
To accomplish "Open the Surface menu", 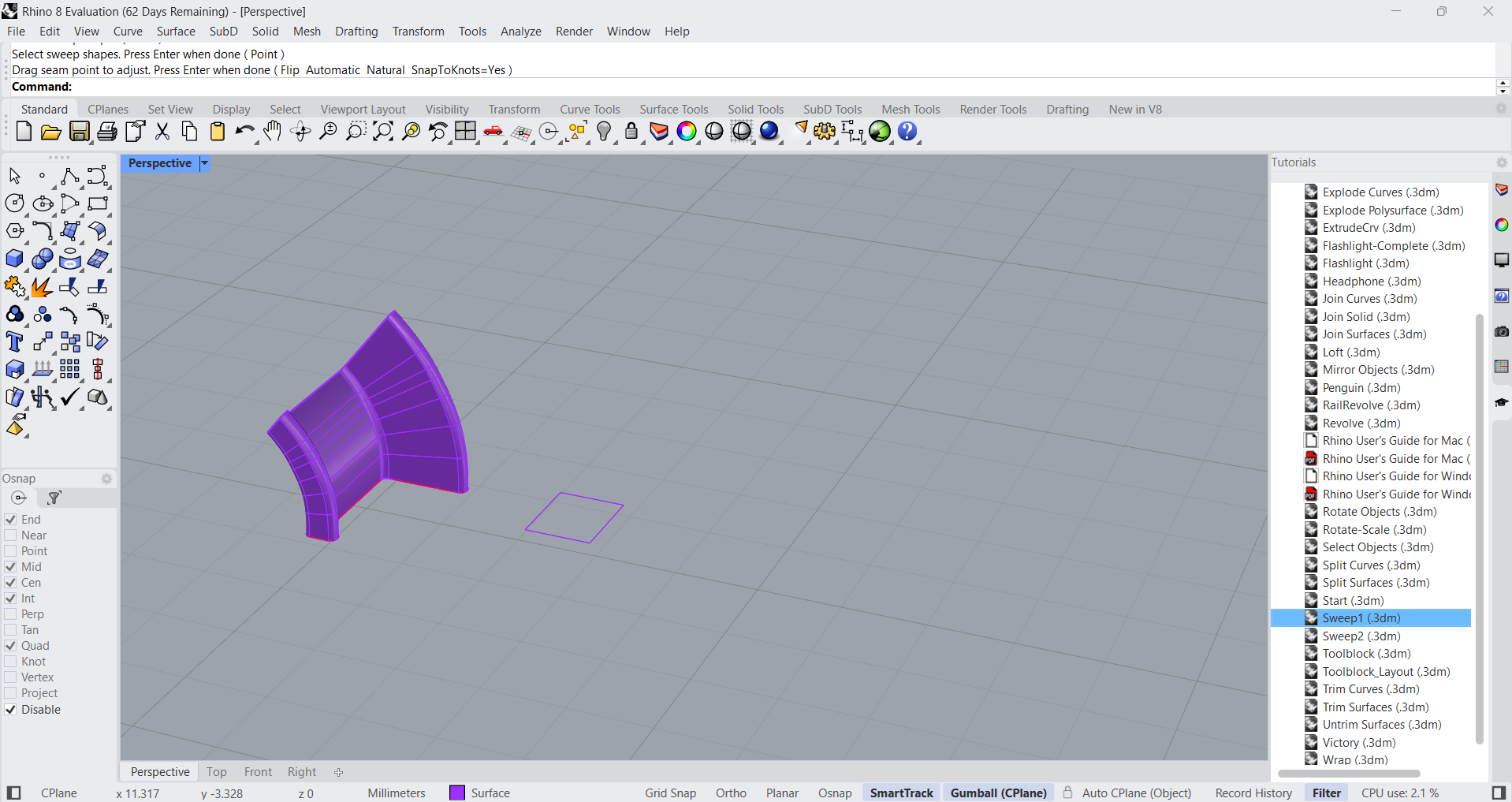I will click(175, 32).
